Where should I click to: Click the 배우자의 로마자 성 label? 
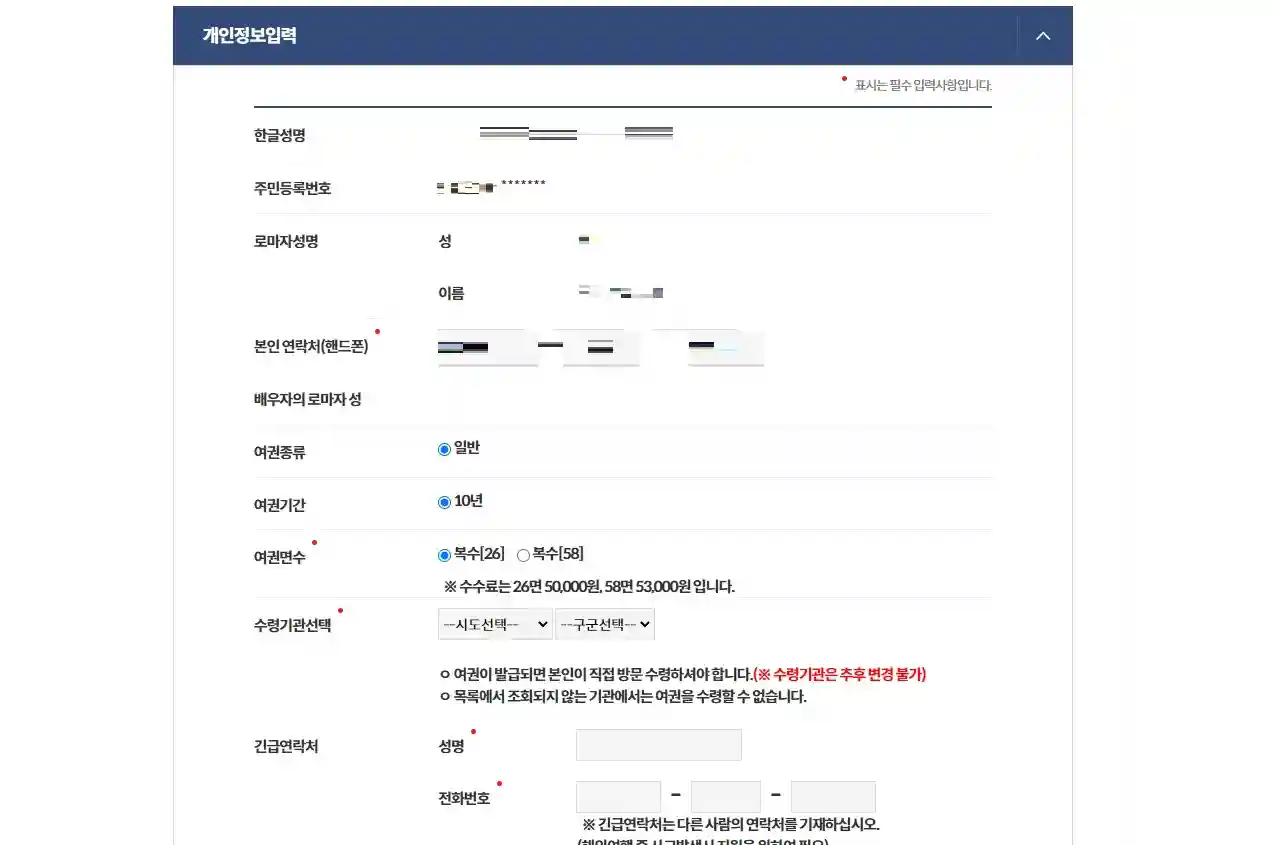[308, 399]
